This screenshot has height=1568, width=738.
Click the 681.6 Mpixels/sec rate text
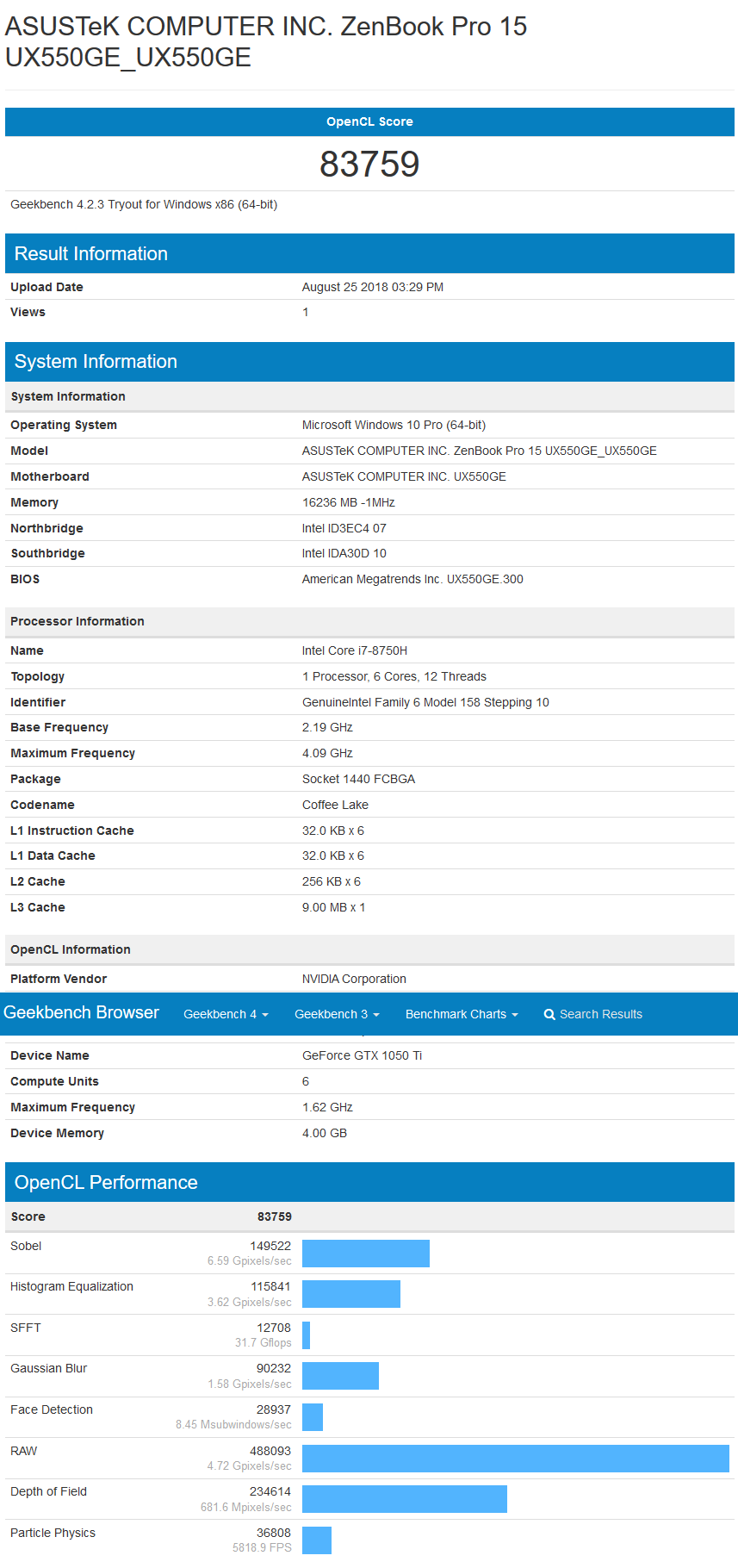click(246, 1507)
